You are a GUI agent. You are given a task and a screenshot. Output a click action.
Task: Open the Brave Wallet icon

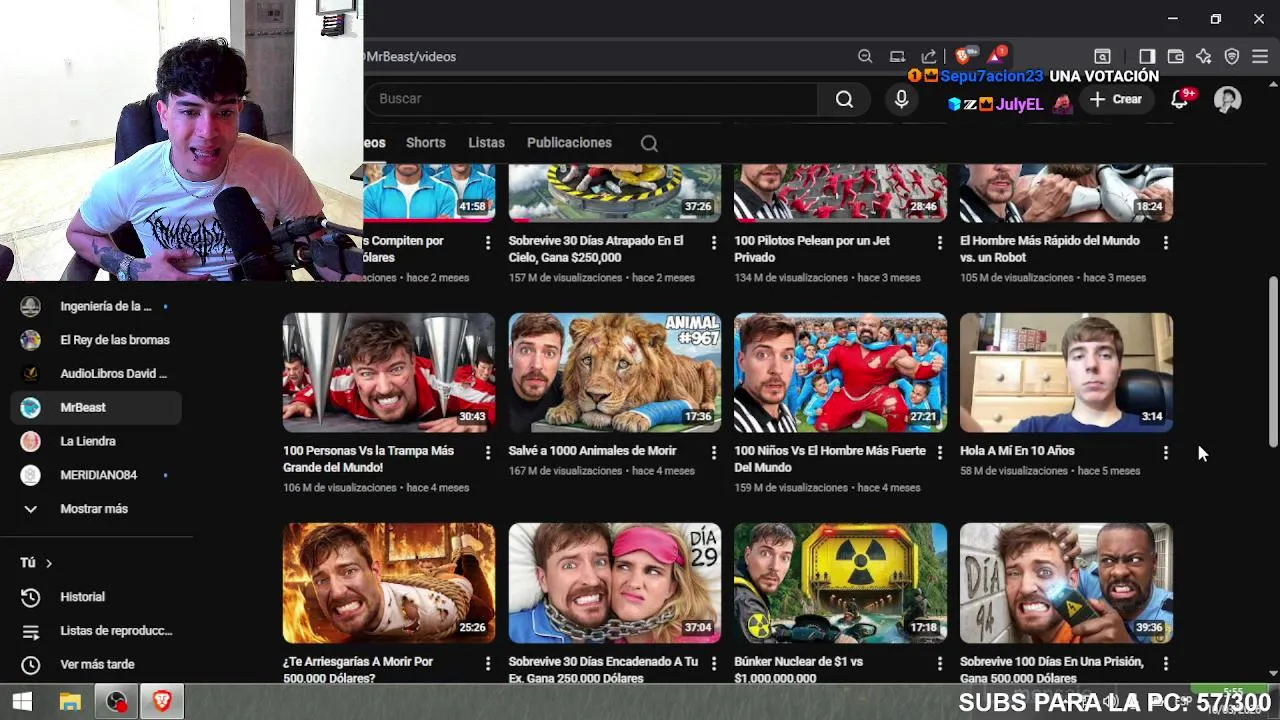(1176, 57)
